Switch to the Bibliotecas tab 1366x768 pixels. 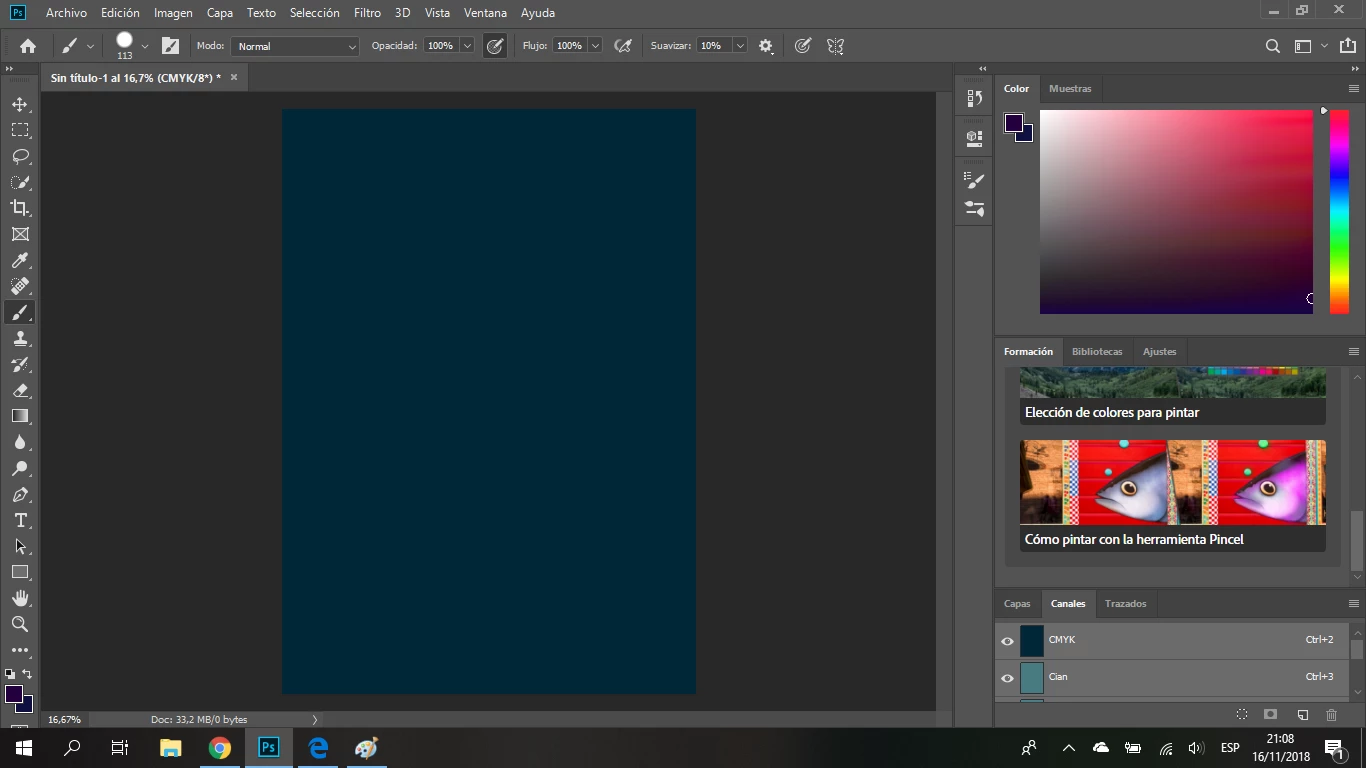coord(1097,352)
